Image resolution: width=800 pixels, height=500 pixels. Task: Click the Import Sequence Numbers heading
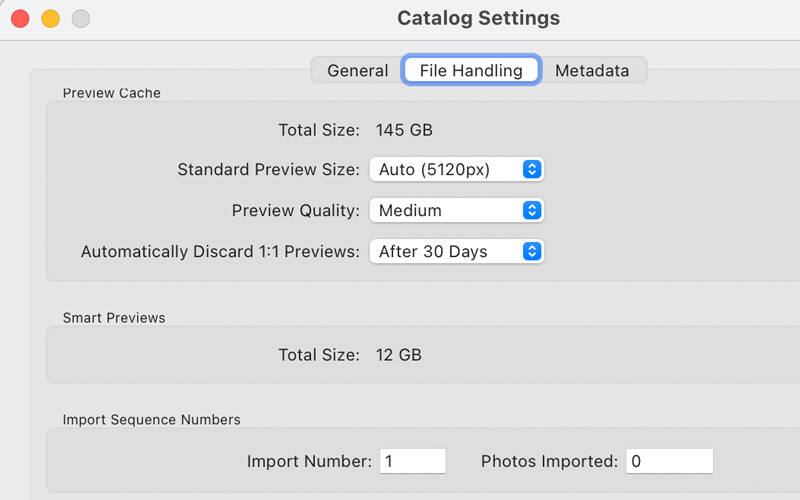point(151,419)
